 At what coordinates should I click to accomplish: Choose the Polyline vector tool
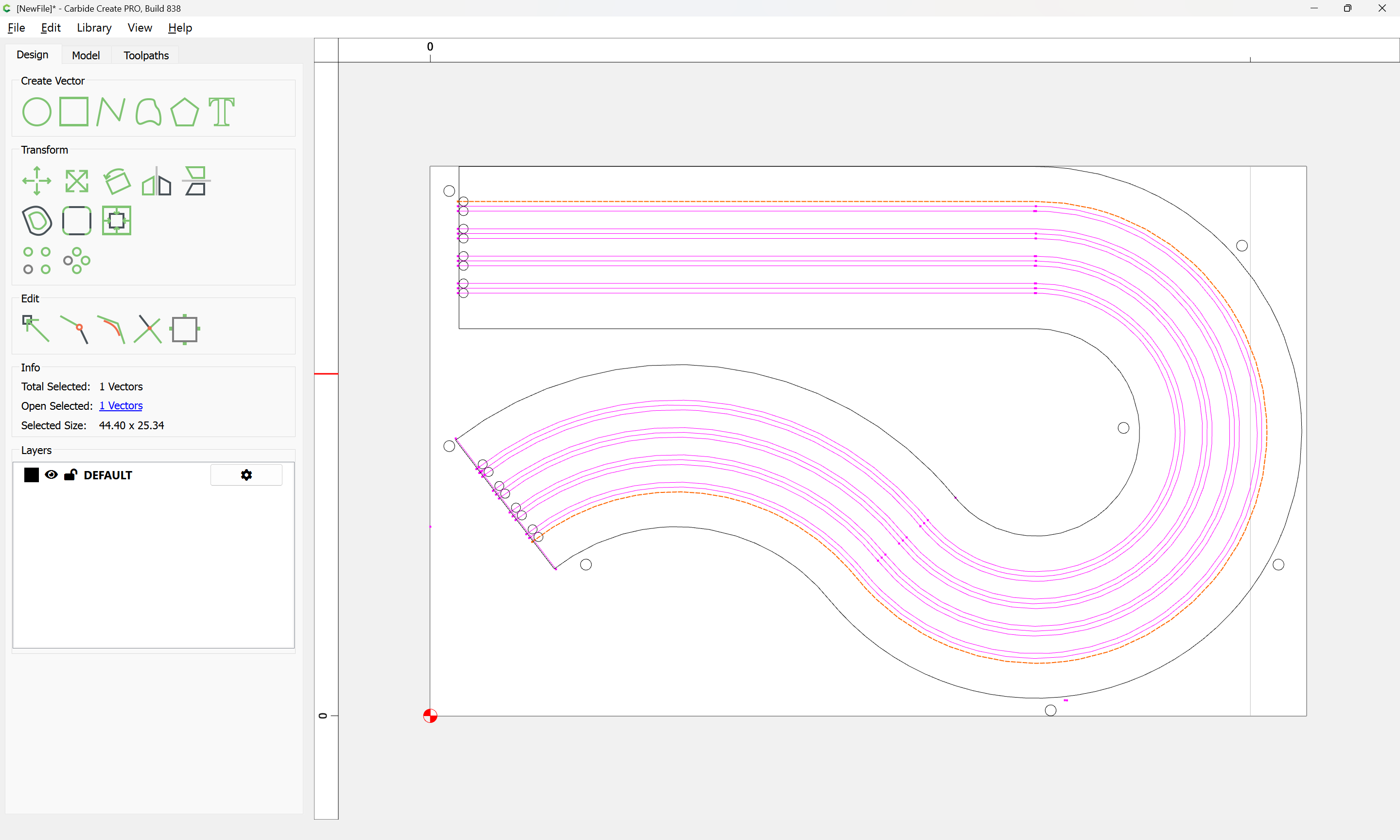click(110, 111)
